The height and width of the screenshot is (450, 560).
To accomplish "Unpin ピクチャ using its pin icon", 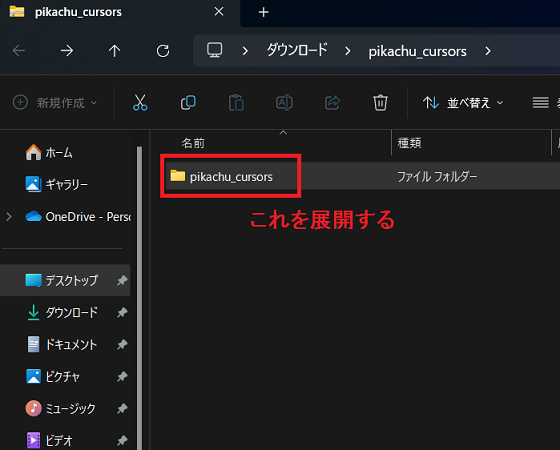I will pyautogui.click(x=122, y=376).
